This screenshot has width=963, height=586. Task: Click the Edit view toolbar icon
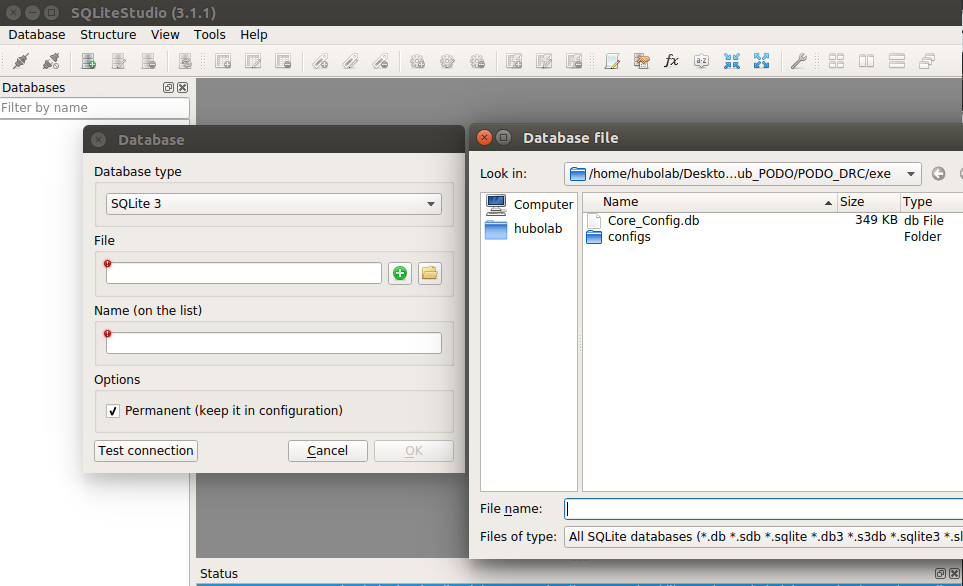[x=544, y=61]
